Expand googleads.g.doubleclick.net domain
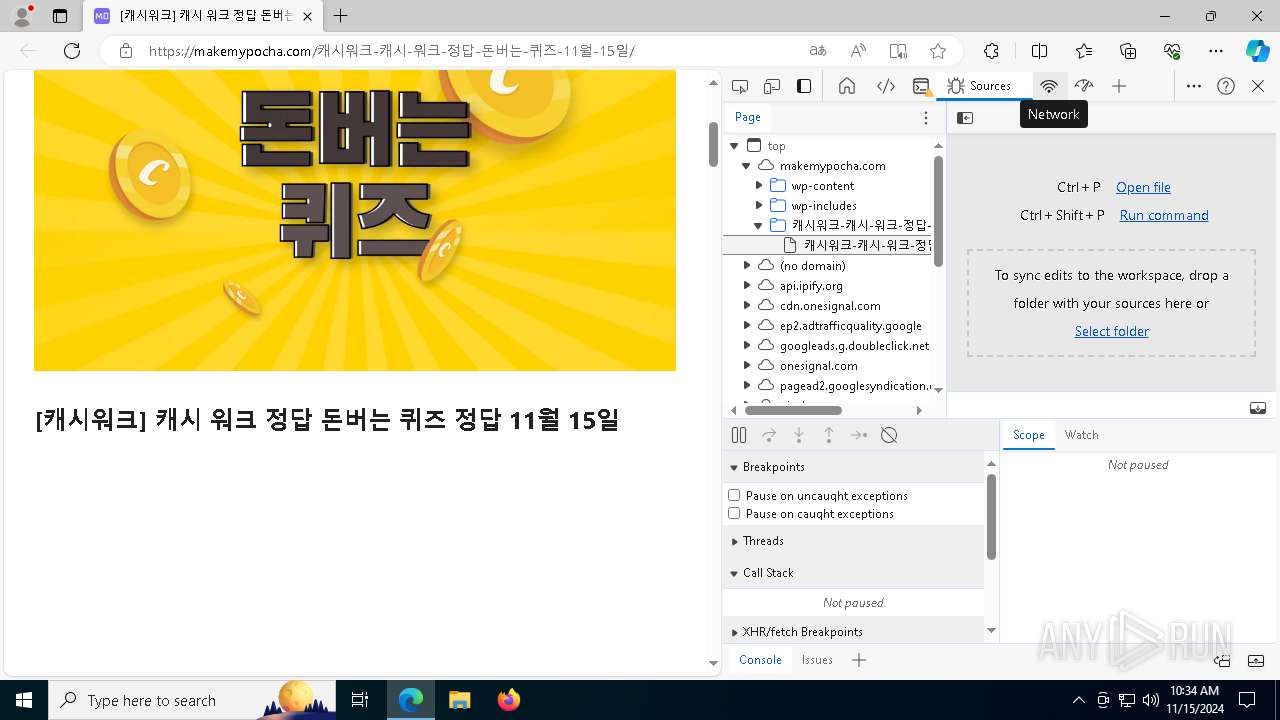Viewport: 1280px width, 720px height. 746,346
